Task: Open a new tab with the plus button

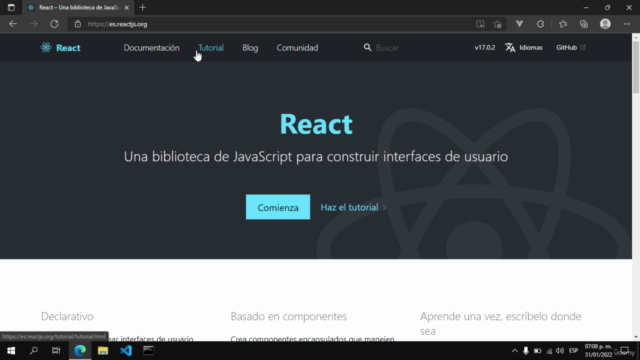Action: click(142, 7)
